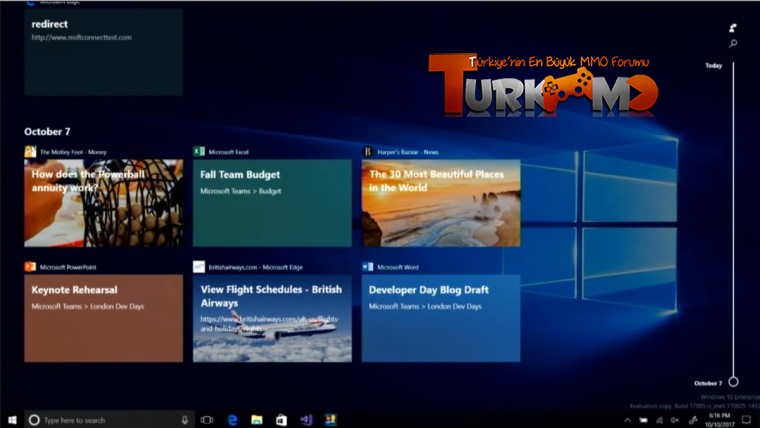
Task: Open the Keynote Rehearsal PowerPoint card
Action: pos(103,318)
